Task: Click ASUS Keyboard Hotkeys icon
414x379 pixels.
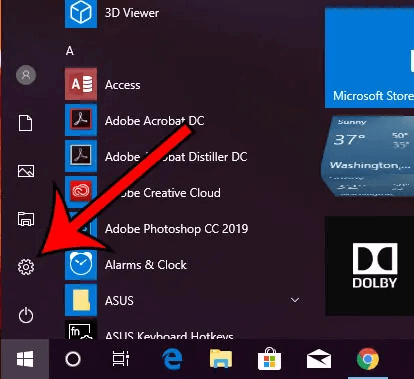Action: click(81, 330)
